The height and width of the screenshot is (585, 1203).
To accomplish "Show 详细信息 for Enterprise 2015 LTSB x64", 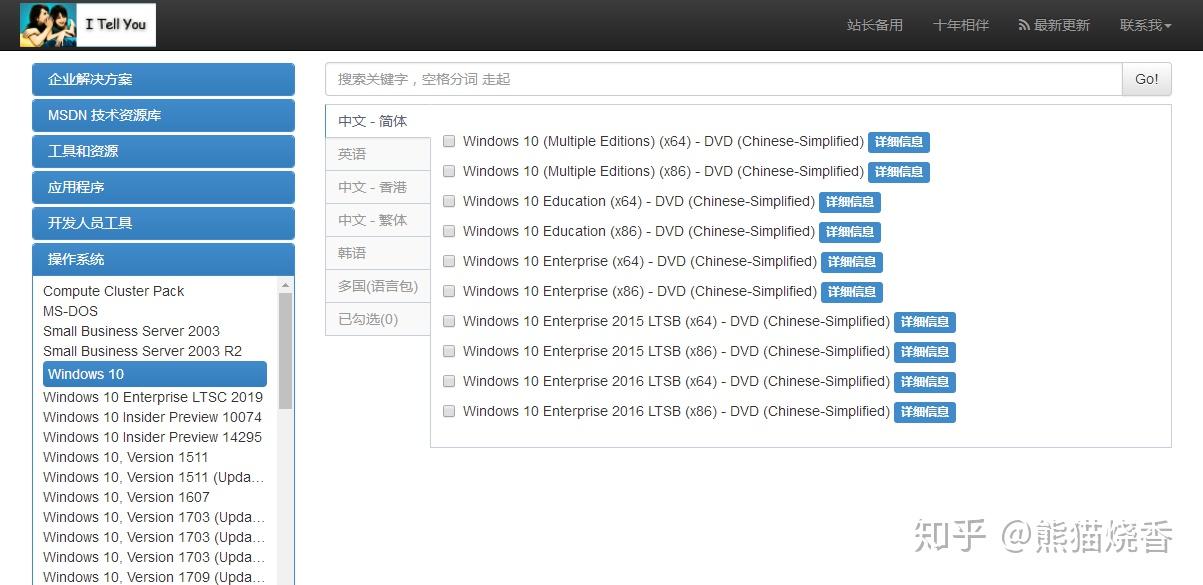I will click(x=925, y=322).
